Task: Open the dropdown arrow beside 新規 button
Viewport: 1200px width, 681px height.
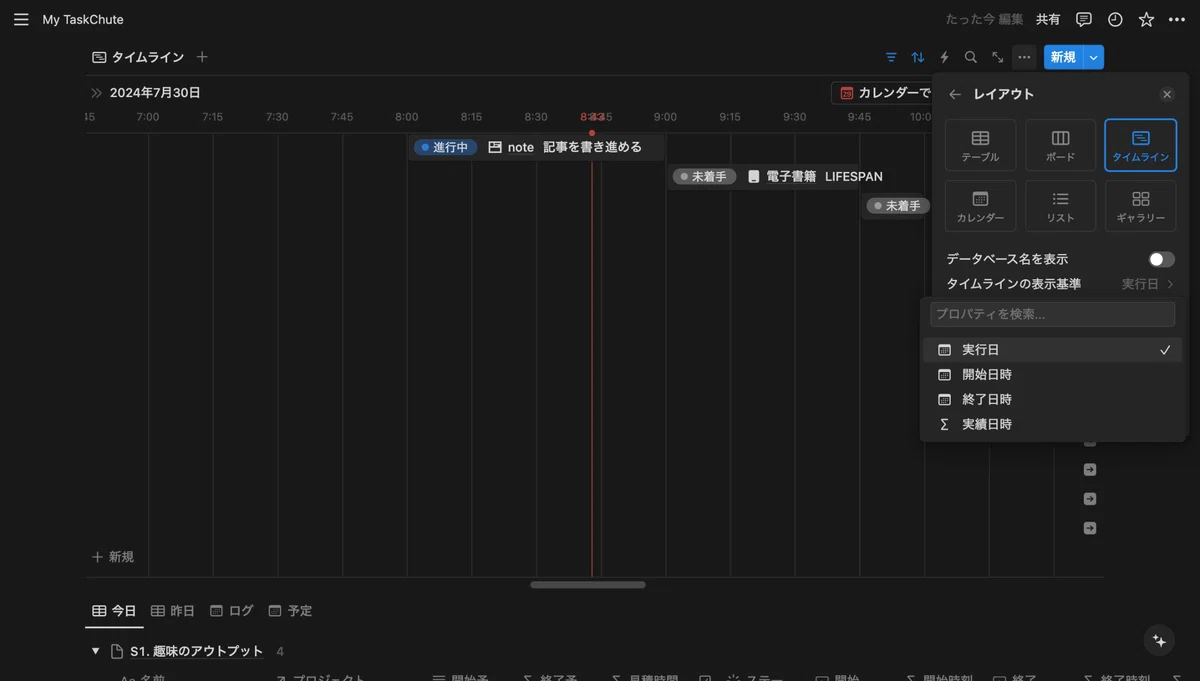Action: pyautogui.click(x=1094, y=57)
